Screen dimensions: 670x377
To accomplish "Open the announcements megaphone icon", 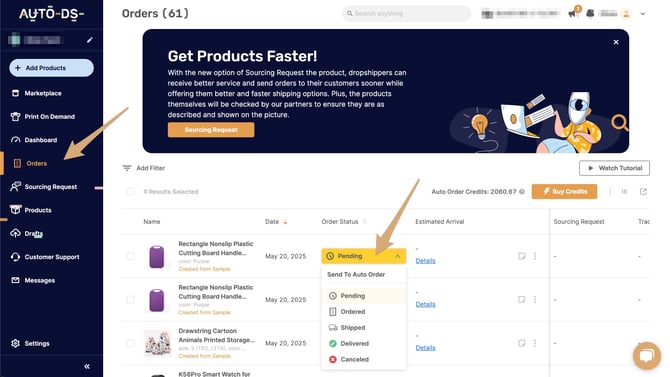I will (x=573, y=13).
